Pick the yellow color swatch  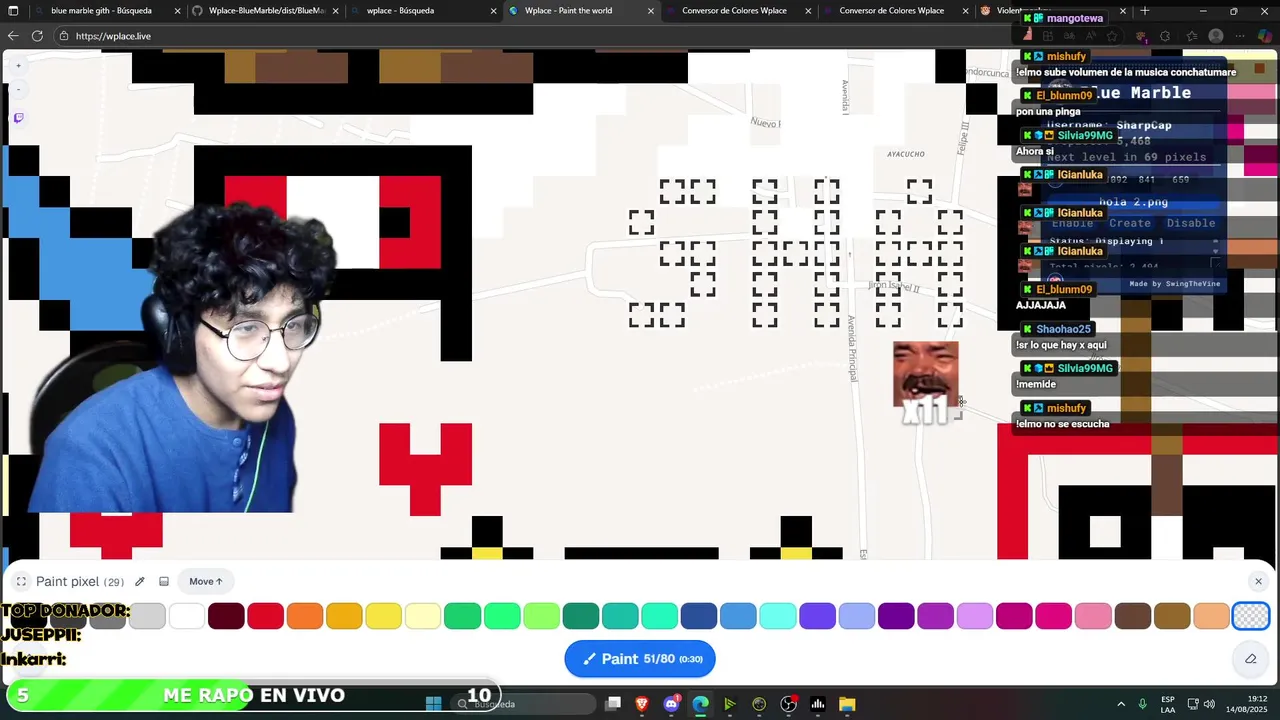coord(384,616)
